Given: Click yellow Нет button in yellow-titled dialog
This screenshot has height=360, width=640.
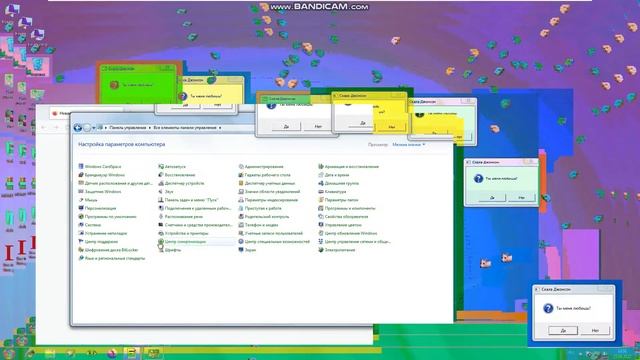Looking at the screenshot, I should click(391, 127).
